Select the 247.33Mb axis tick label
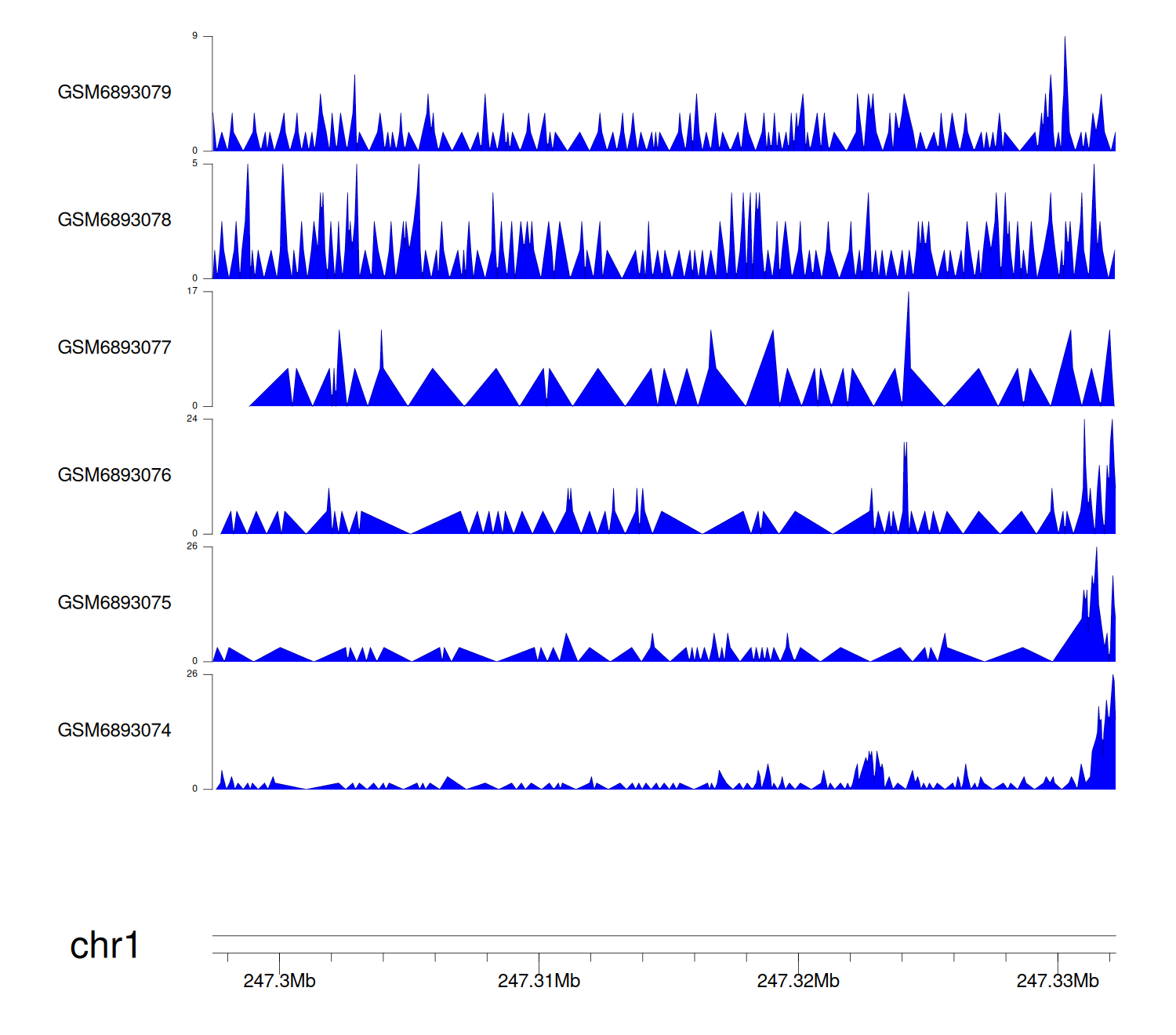Viewport: 1176px width, 1035px height. [1058, 981]
